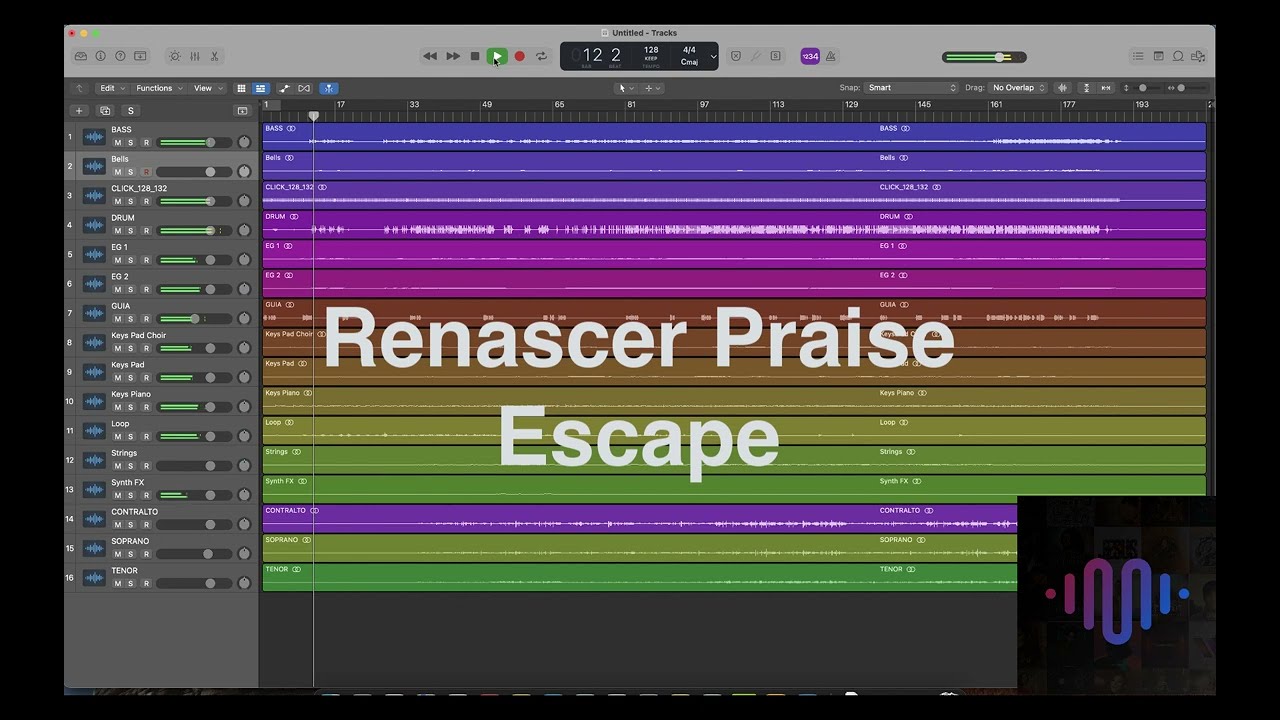
Task: Open the LCD display mode dropdown arrow
Action: pyautogui.click(x=713, y=56)
